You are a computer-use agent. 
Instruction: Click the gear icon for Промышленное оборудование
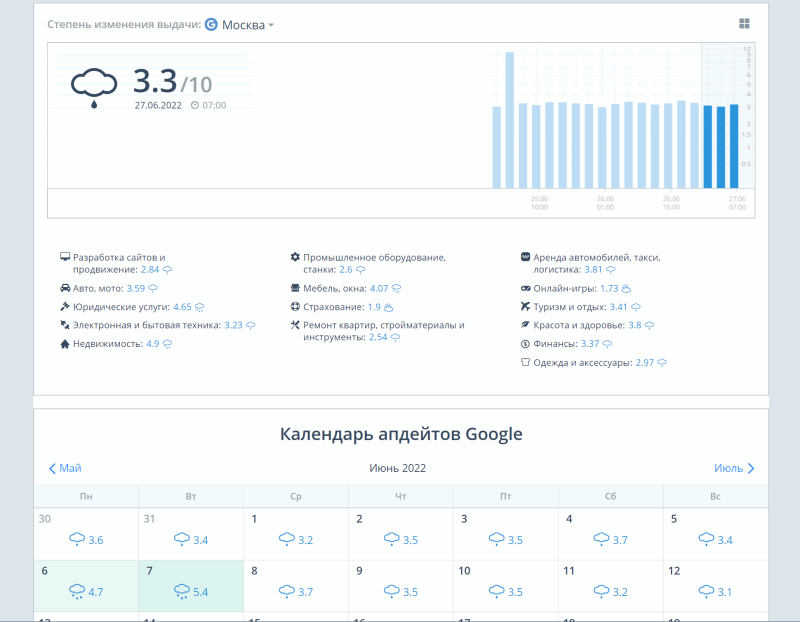click(x=295, y=257)
